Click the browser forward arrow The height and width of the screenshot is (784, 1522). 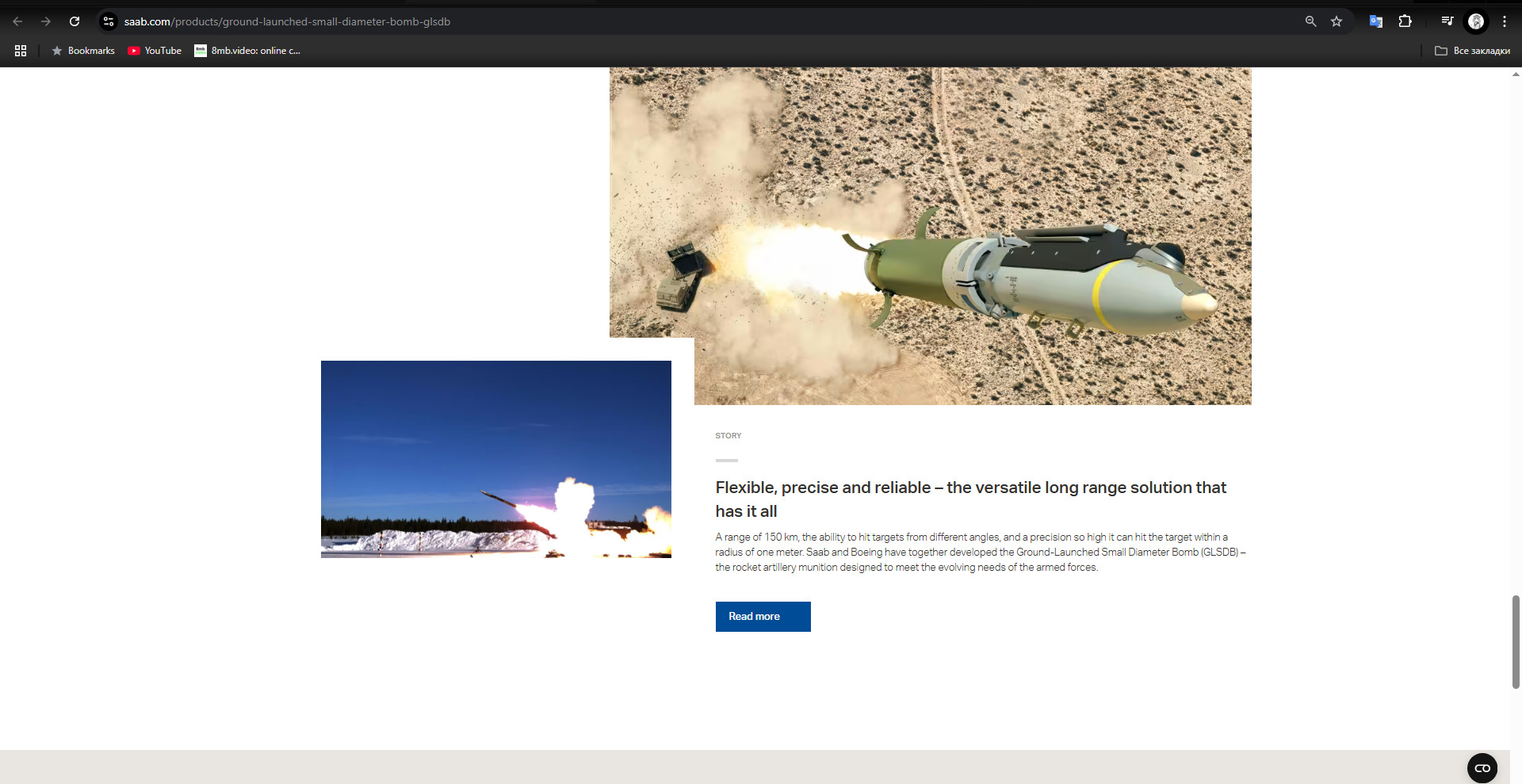point(46,21)
